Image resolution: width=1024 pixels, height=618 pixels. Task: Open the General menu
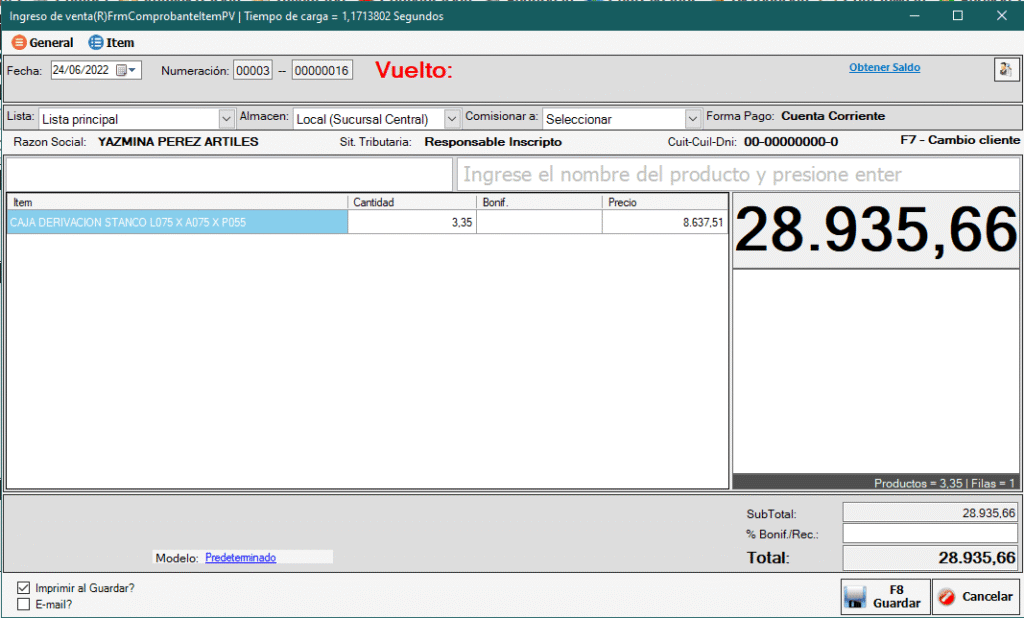(x=43, y=43)
